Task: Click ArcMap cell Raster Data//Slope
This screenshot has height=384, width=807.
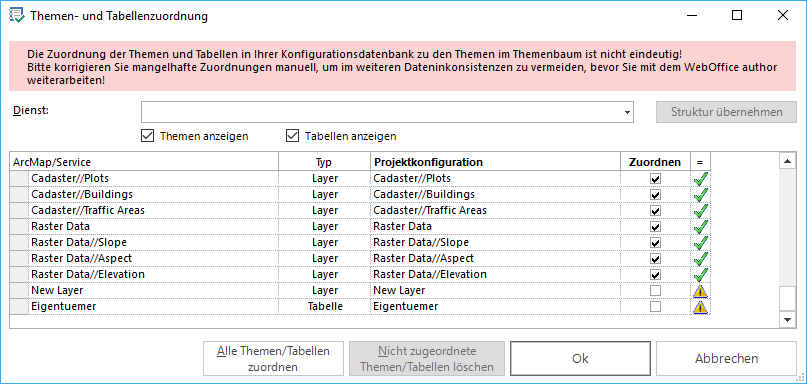Action: click(x=153, y=242)
